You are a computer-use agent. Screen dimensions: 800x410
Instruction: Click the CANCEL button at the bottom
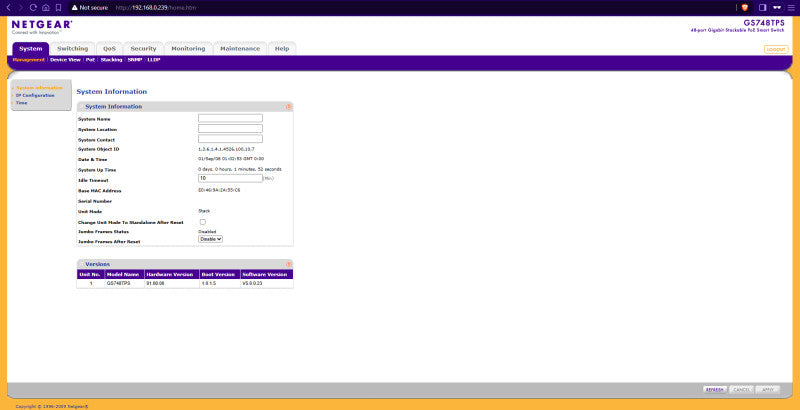pos(741,390)
